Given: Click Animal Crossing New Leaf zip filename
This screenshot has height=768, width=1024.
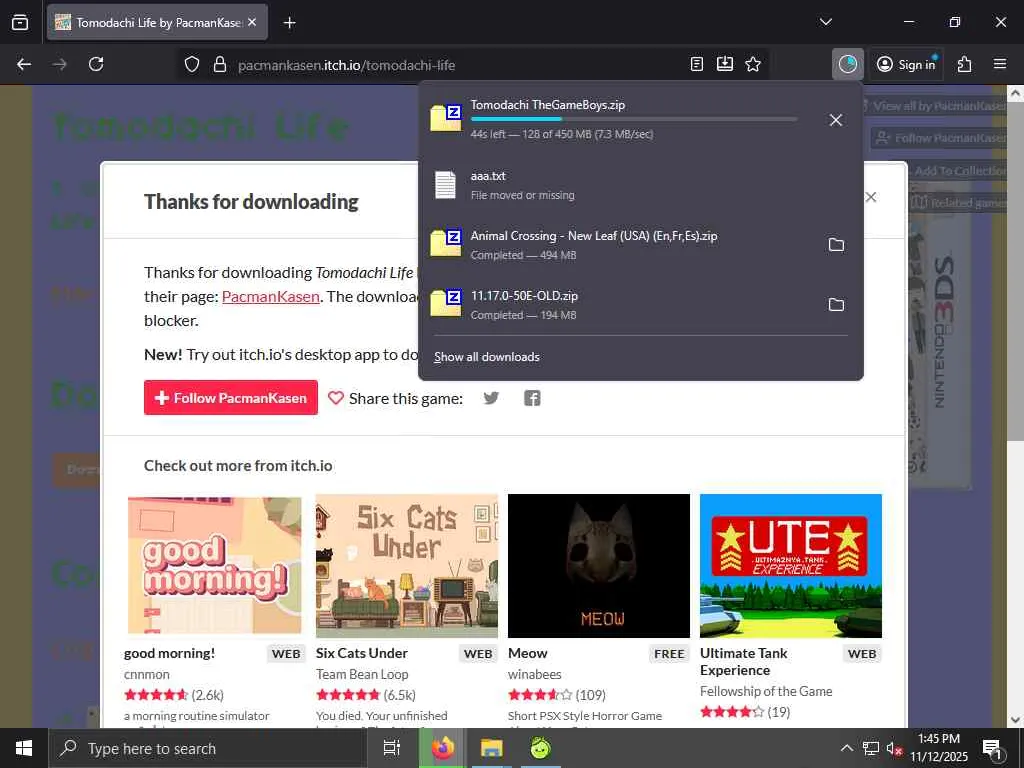Looking at the screenshot, I should pos(594,236).
